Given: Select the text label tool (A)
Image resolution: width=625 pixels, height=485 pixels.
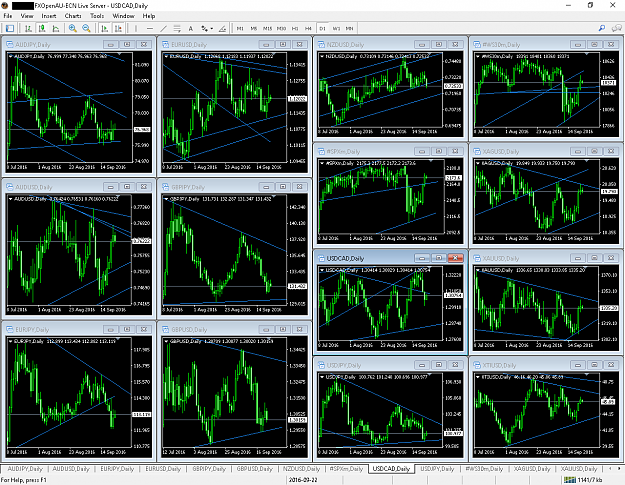Looking at the screenshot, I should pos(191,28).
